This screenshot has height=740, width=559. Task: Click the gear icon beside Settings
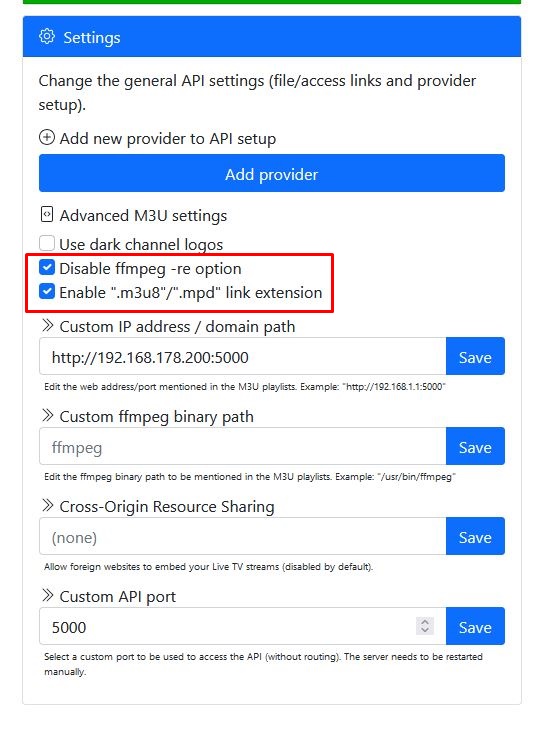click(47, 36)
